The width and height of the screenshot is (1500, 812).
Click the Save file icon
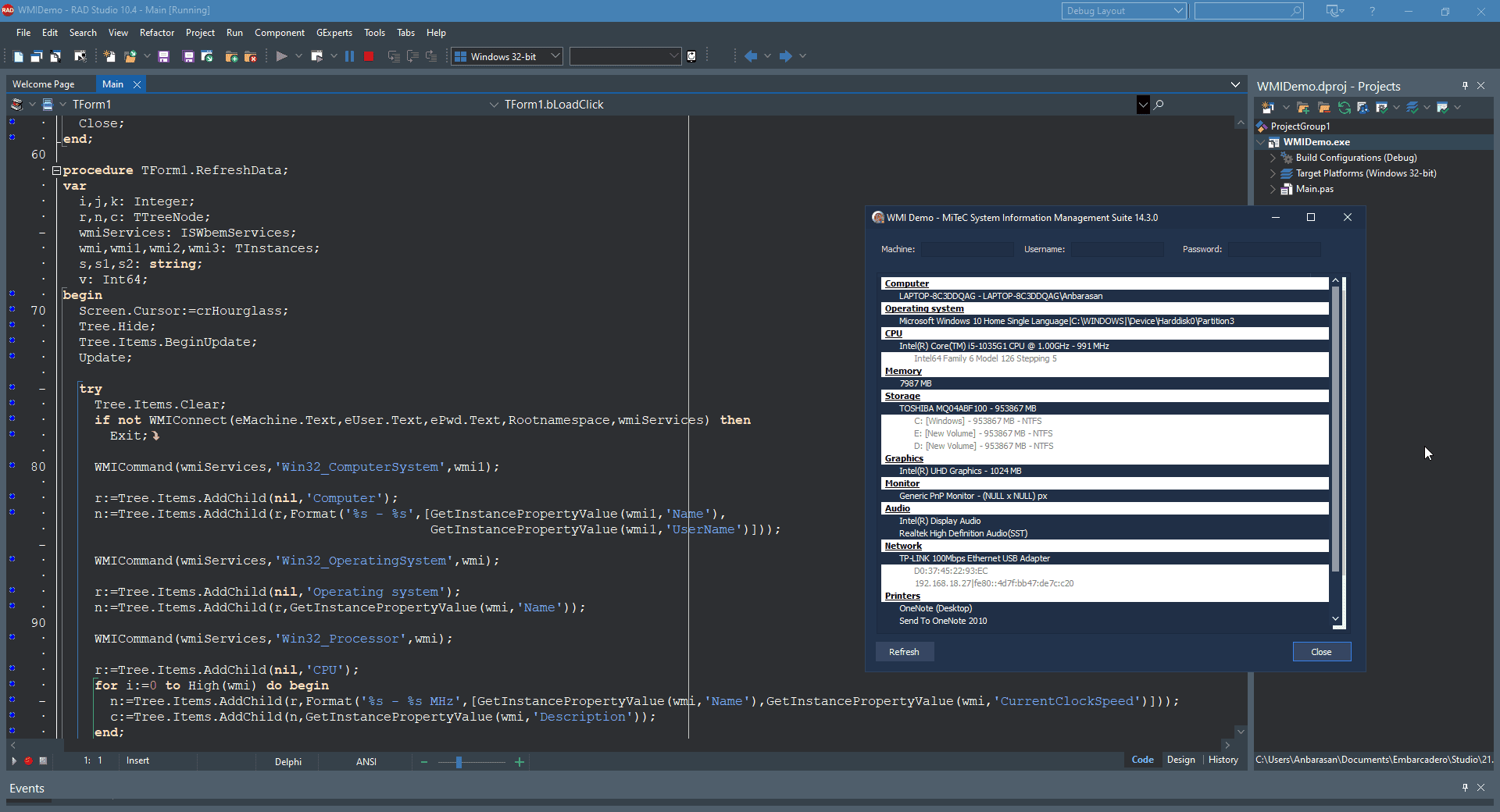[164, 56]
